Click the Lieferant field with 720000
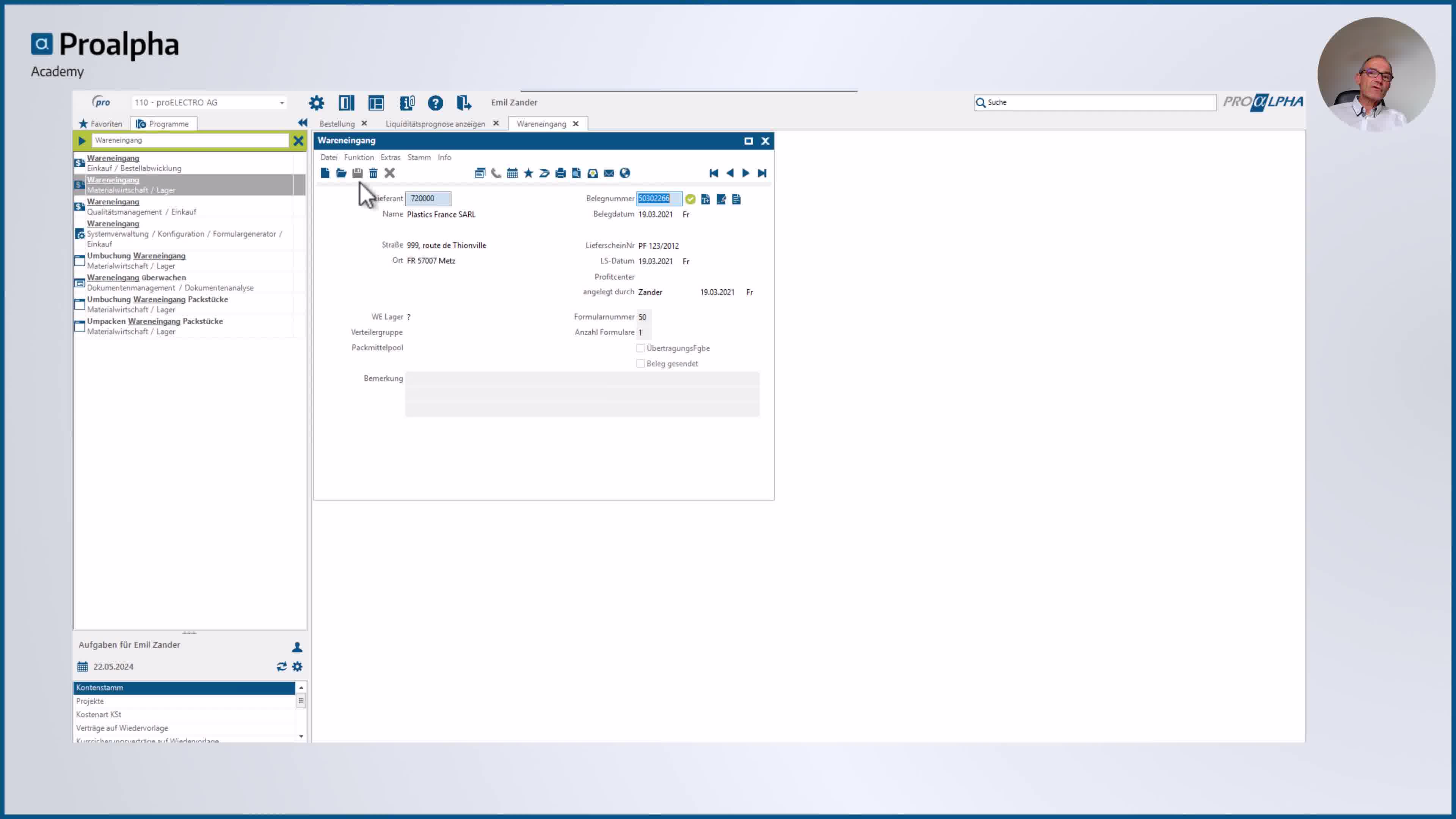Viewport: 1456px width, 819px height. coord(428,198)
